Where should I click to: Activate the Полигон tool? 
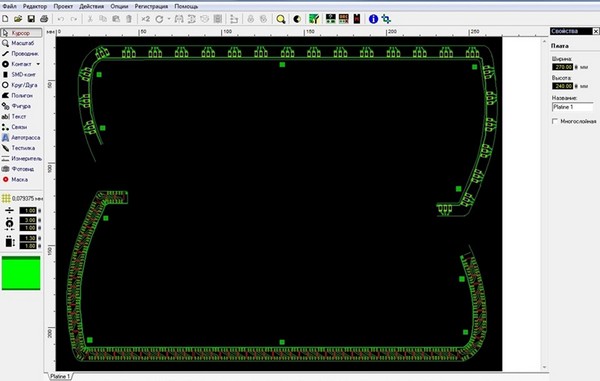tap(21, 95)
